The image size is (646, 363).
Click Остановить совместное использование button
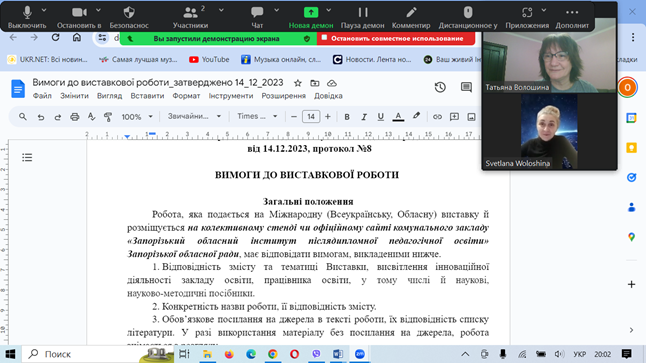point(396,38)
